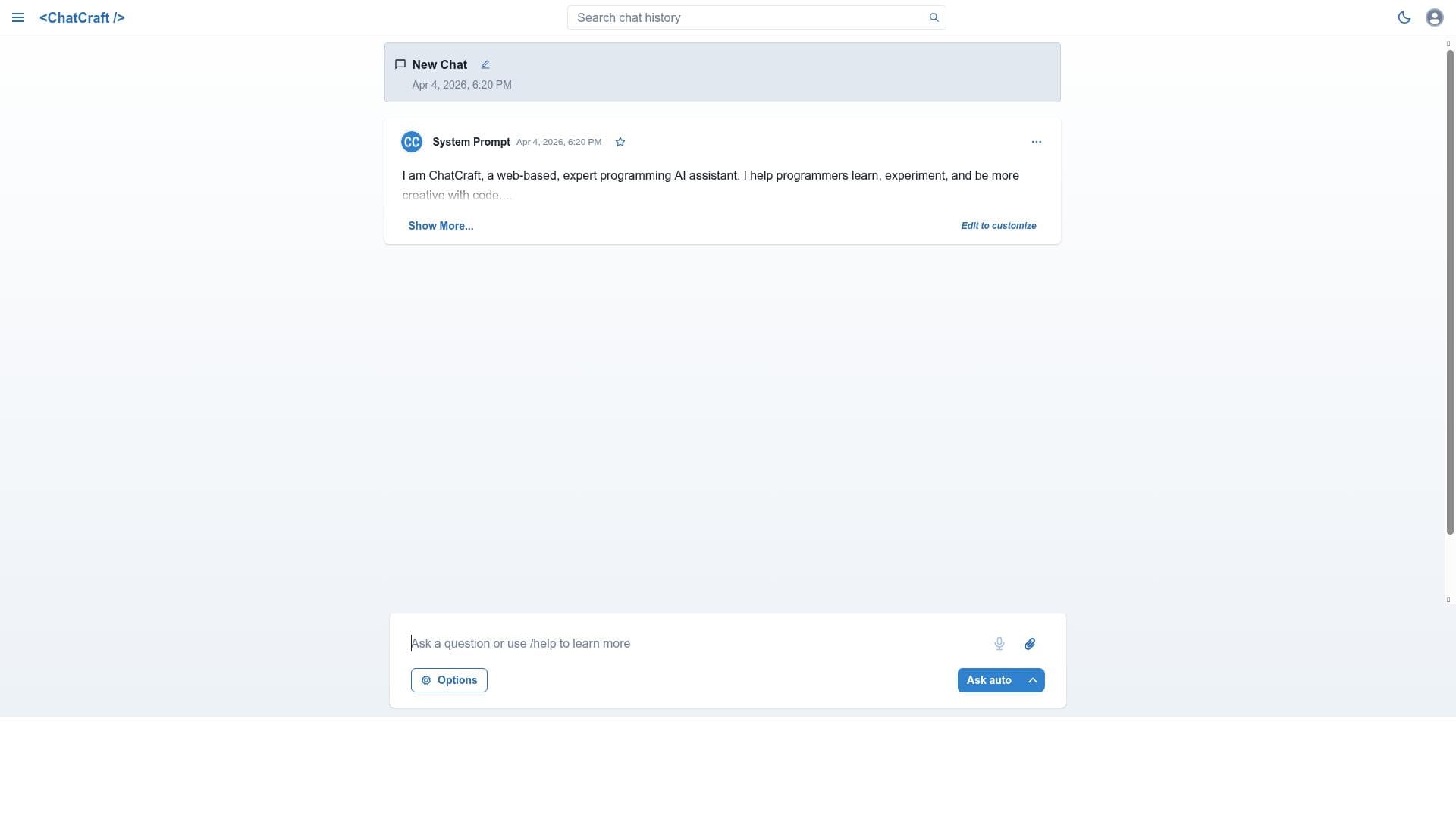
Task: Open the user account avatar menu
Action: 1434,17
